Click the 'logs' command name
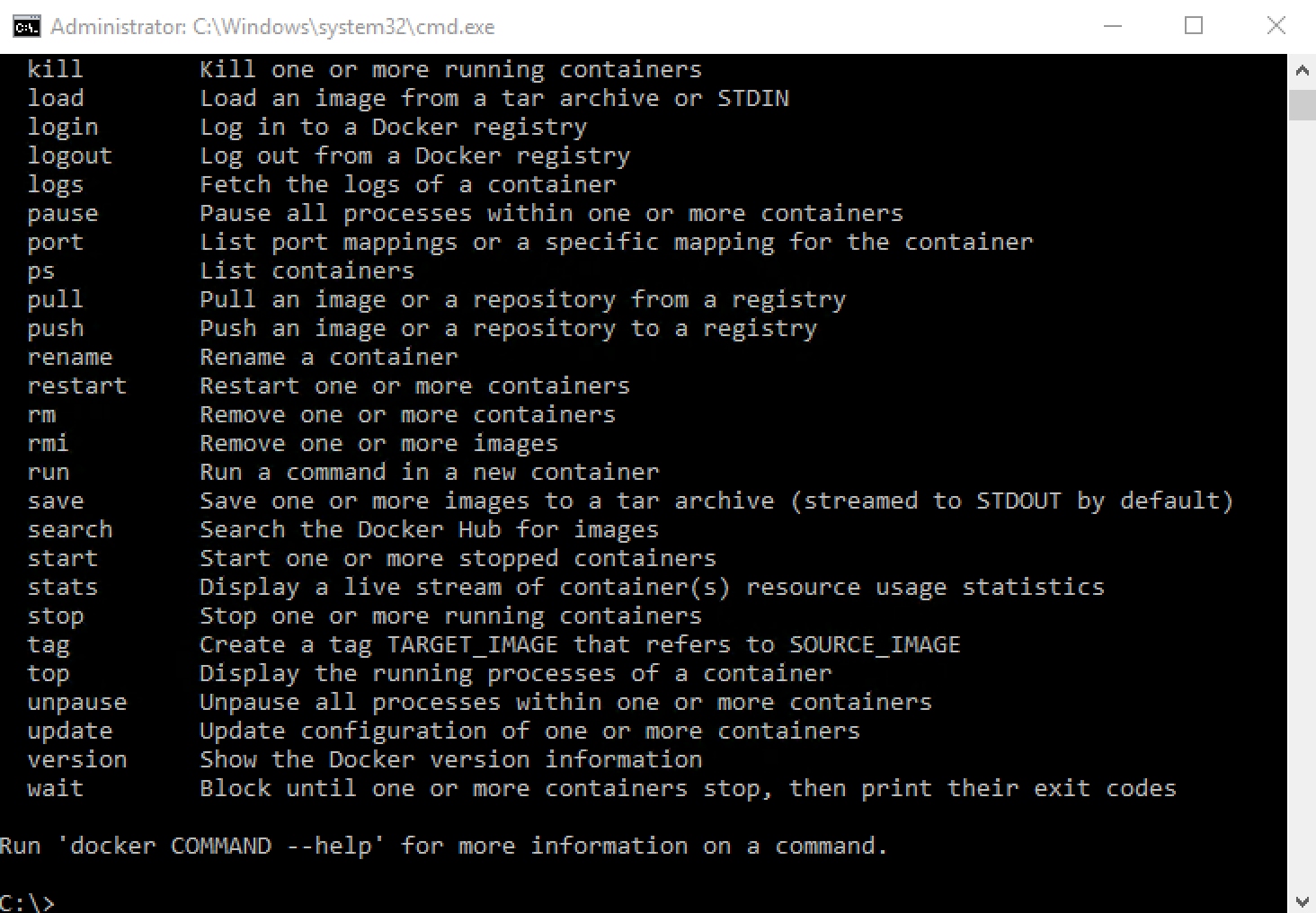Viewport: 1316px width, 913px height. [55, 184]
